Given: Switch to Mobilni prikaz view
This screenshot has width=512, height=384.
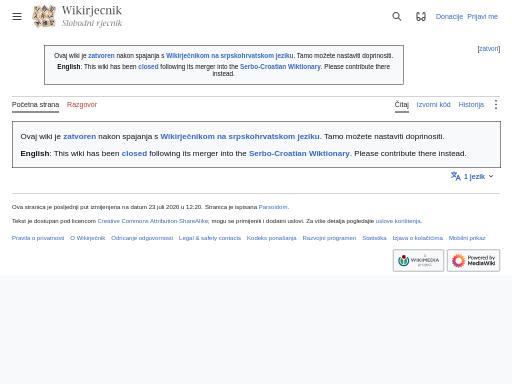Looking at the screenshot, I should (x=467, y=238).
